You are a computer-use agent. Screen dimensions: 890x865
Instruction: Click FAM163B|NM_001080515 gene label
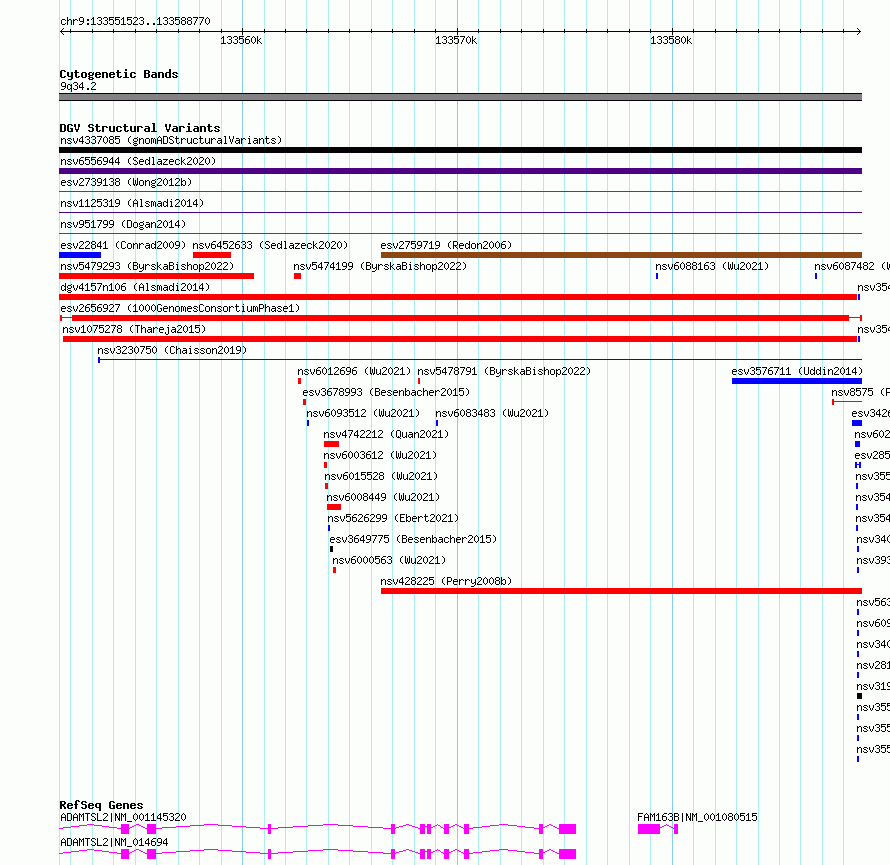[x=697, y=817]
